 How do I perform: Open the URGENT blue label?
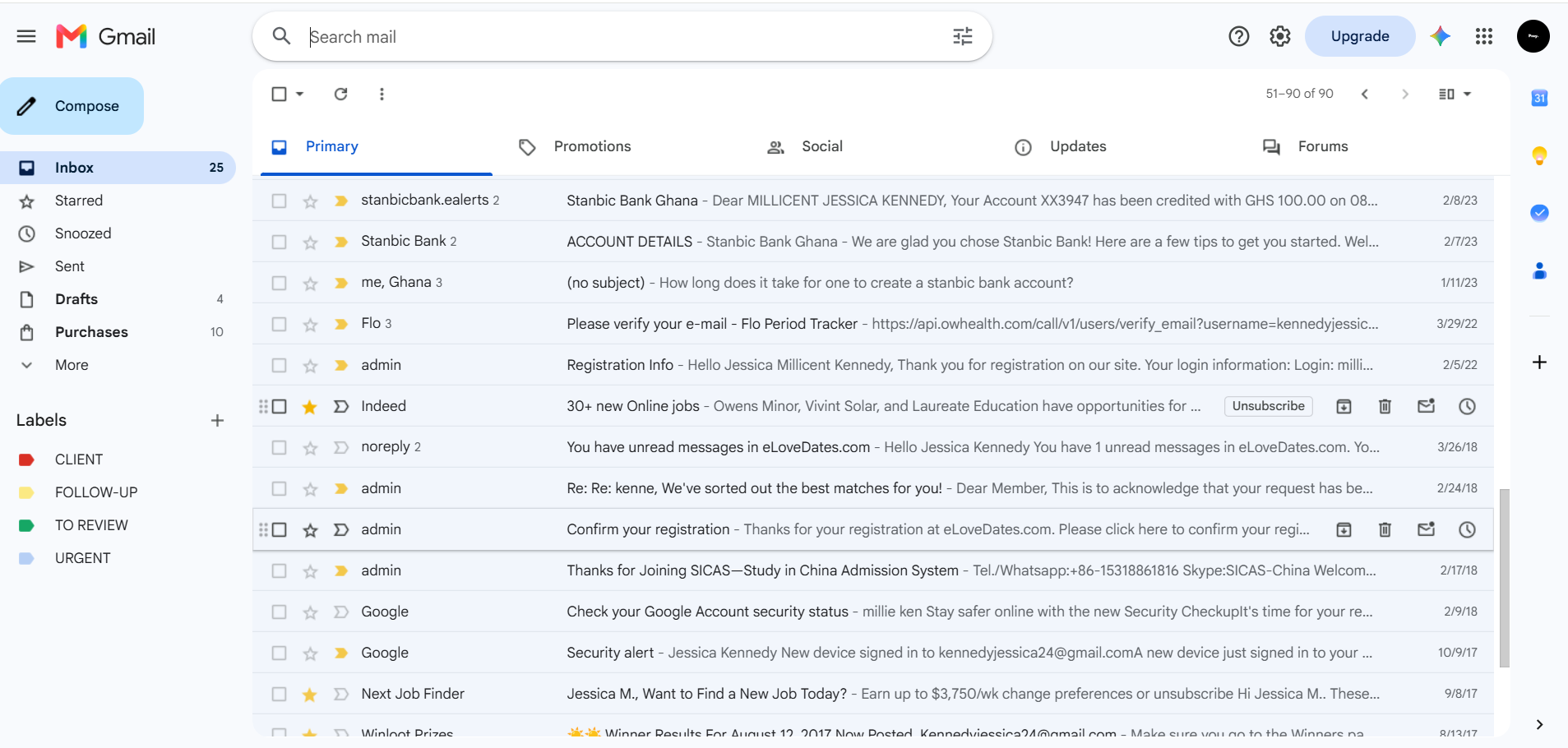point(82,558)
